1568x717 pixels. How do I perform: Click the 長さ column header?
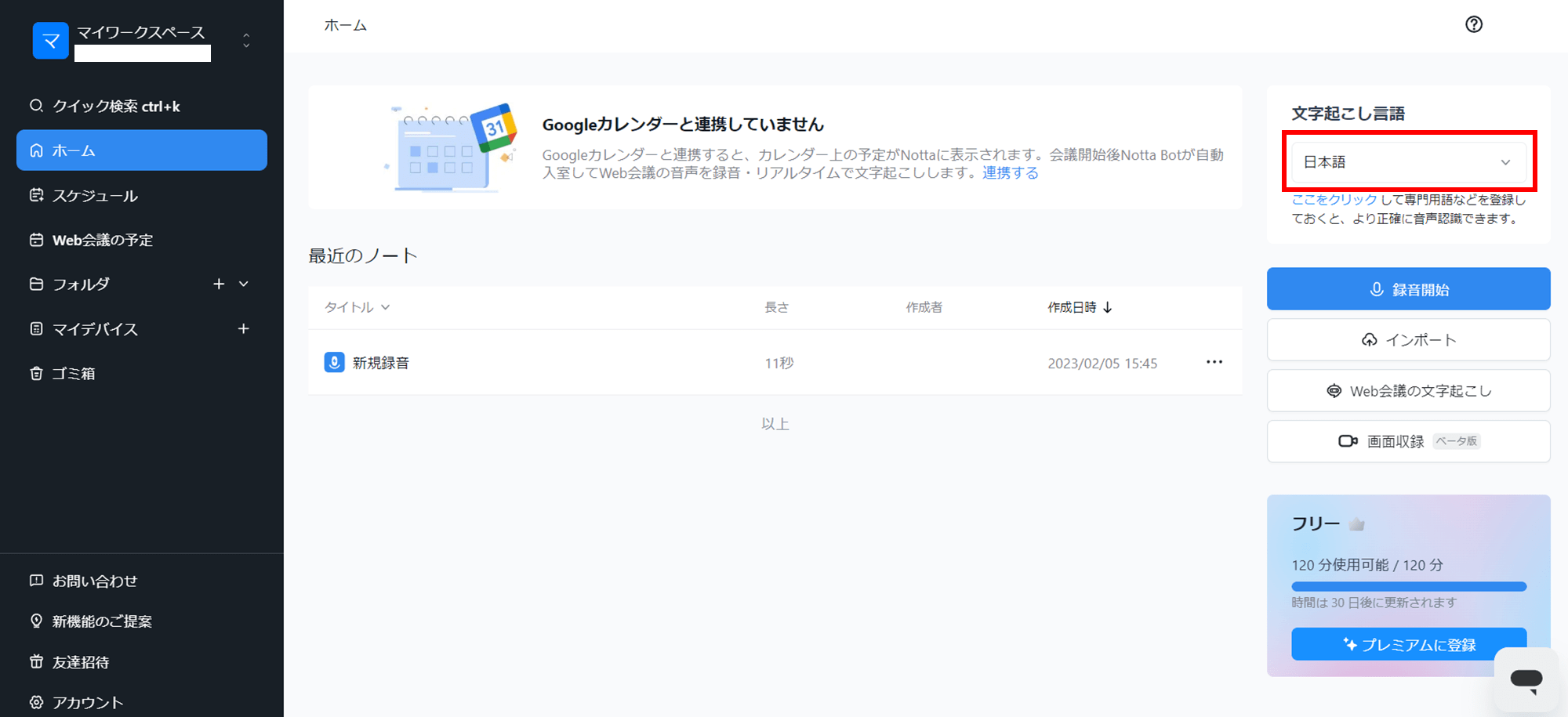777,307
